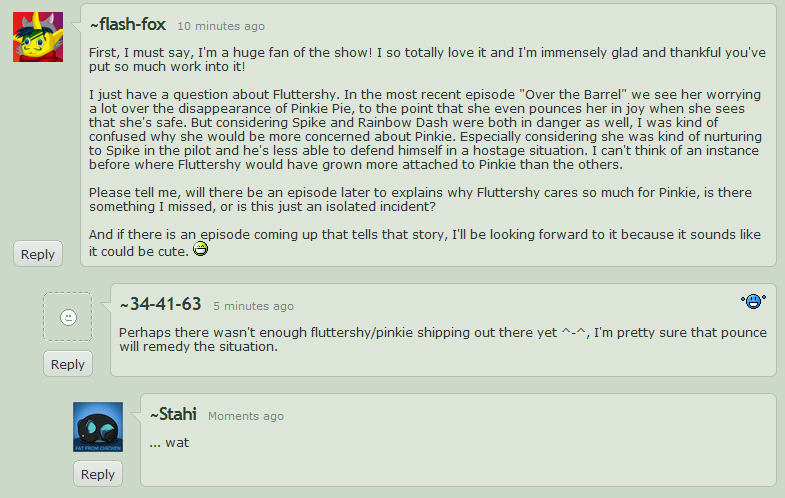Click the "10 minutes ago" timestamp
This screenshot has height=498, width=785.
coord(221,26)
